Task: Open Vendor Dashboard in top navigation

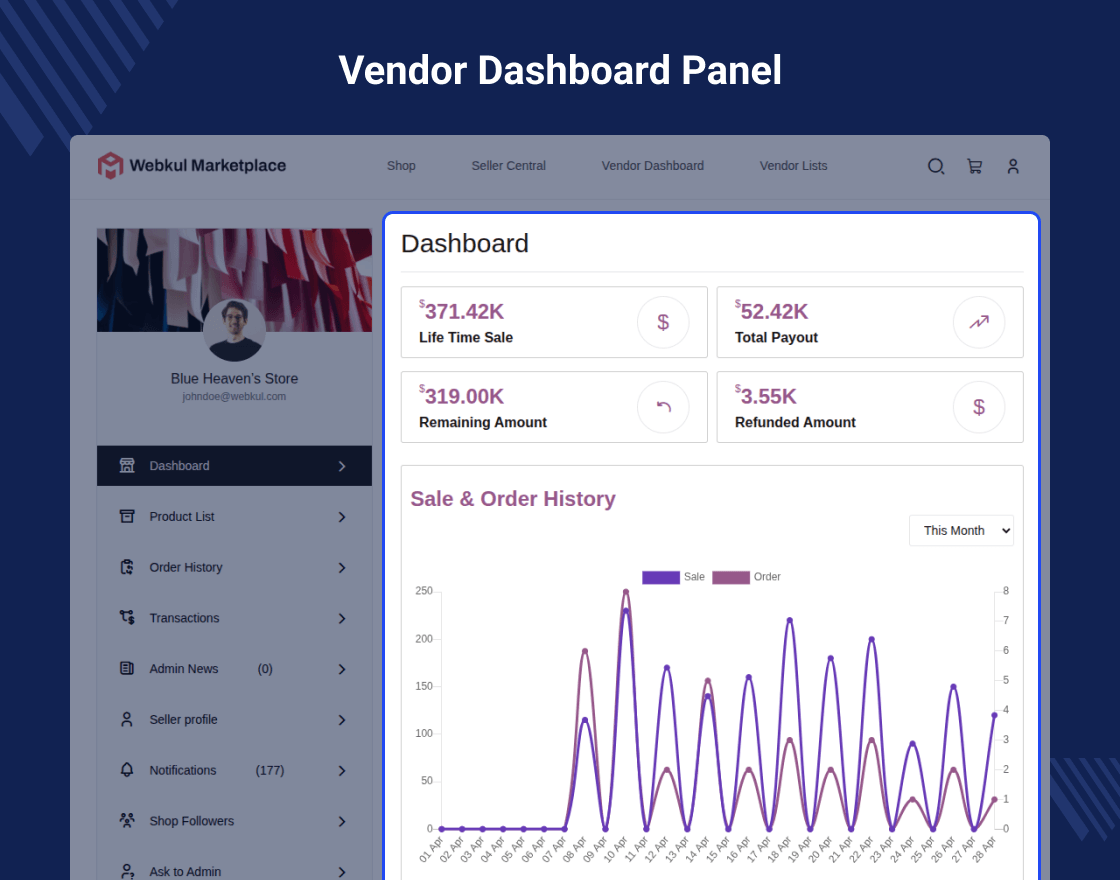Action: click(653, 166)
